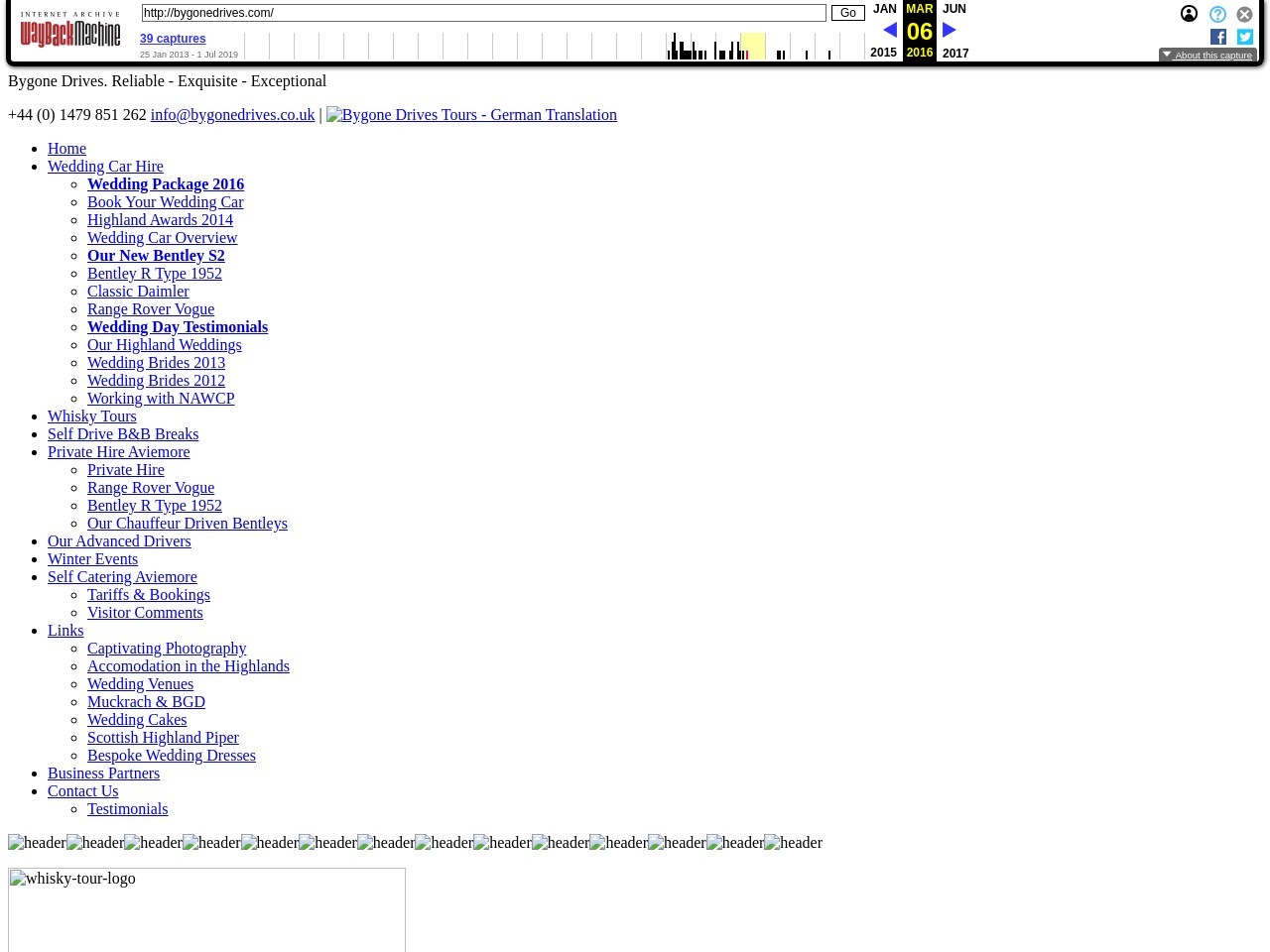The image size is (1270, 952).
Task: Open the Wedding Car Hire menu item
Action: coord(105,167)
